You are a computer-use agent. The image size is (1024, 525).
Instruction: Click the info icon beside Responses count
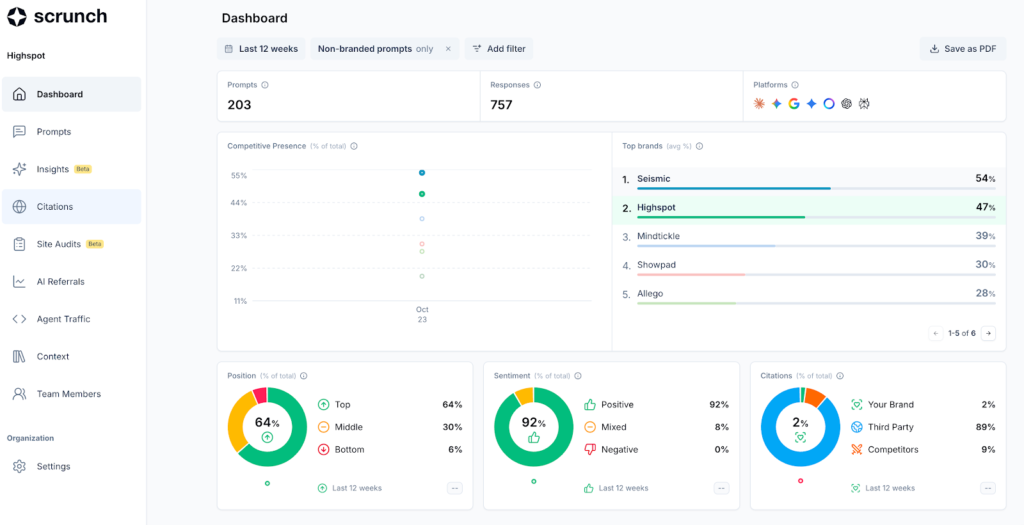pos(537,85)
